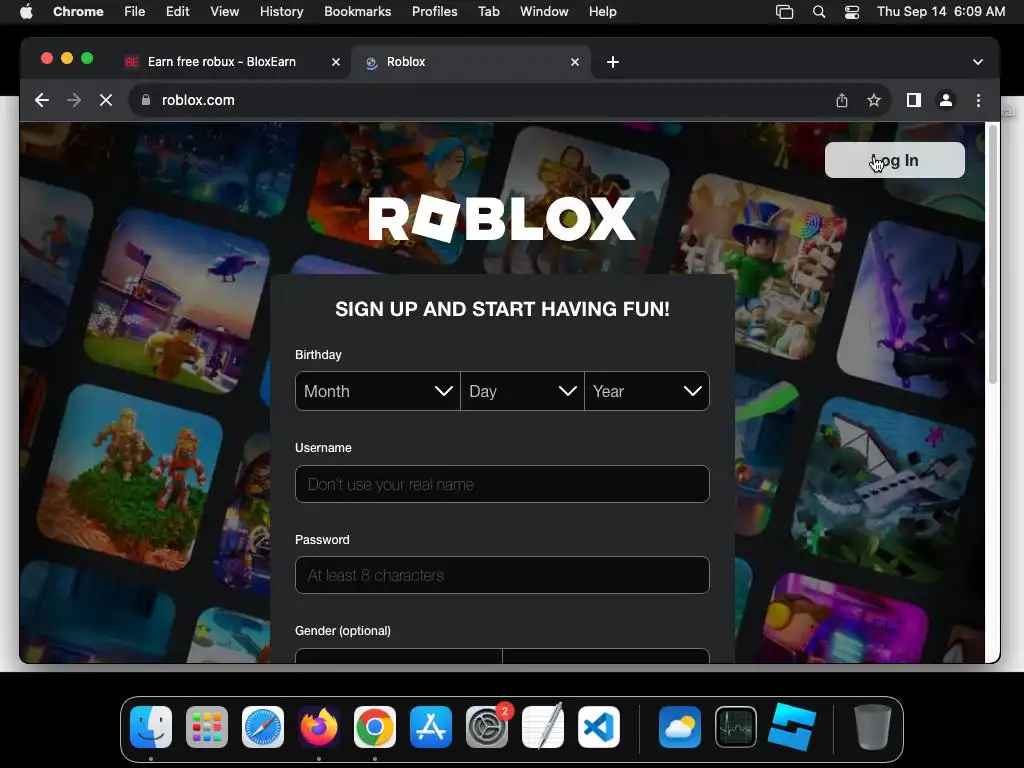Open the Trash from the Dock
Image resolution: width=1024 pixels, height=768 pixels.
(872, 727)
